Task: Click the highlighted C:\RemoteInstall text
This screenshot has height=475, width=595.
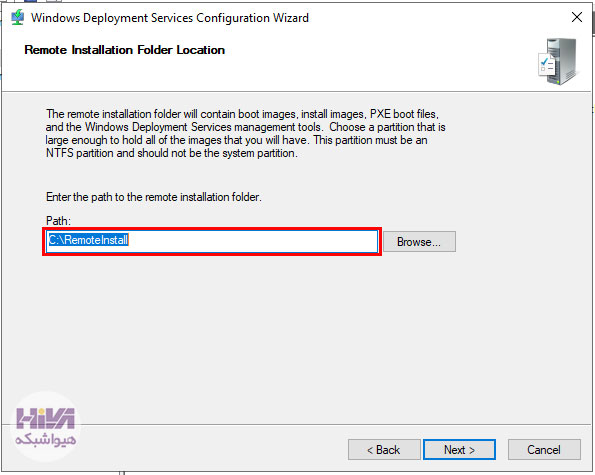Action: click(88, 240)
